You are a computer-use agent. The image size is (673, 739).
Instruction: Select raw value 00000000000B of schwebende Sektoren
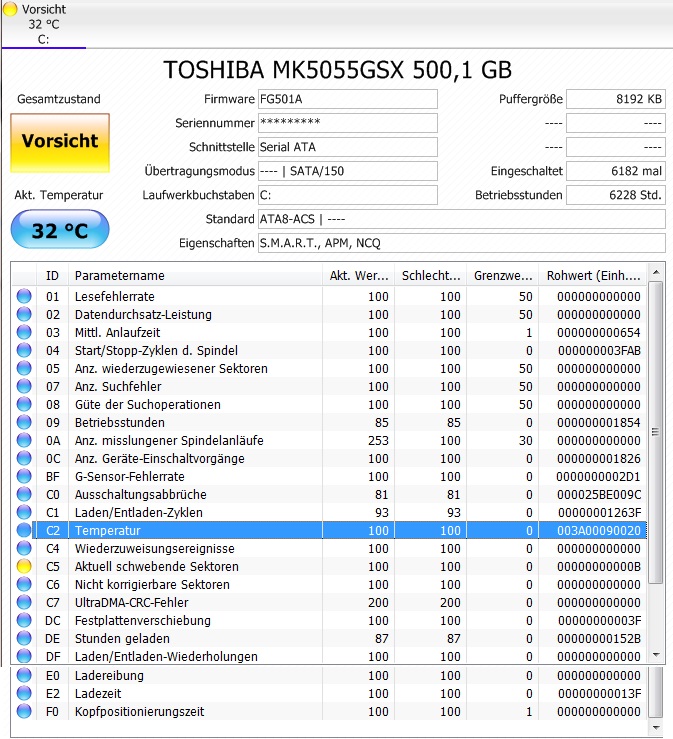[x=599, y=567]
